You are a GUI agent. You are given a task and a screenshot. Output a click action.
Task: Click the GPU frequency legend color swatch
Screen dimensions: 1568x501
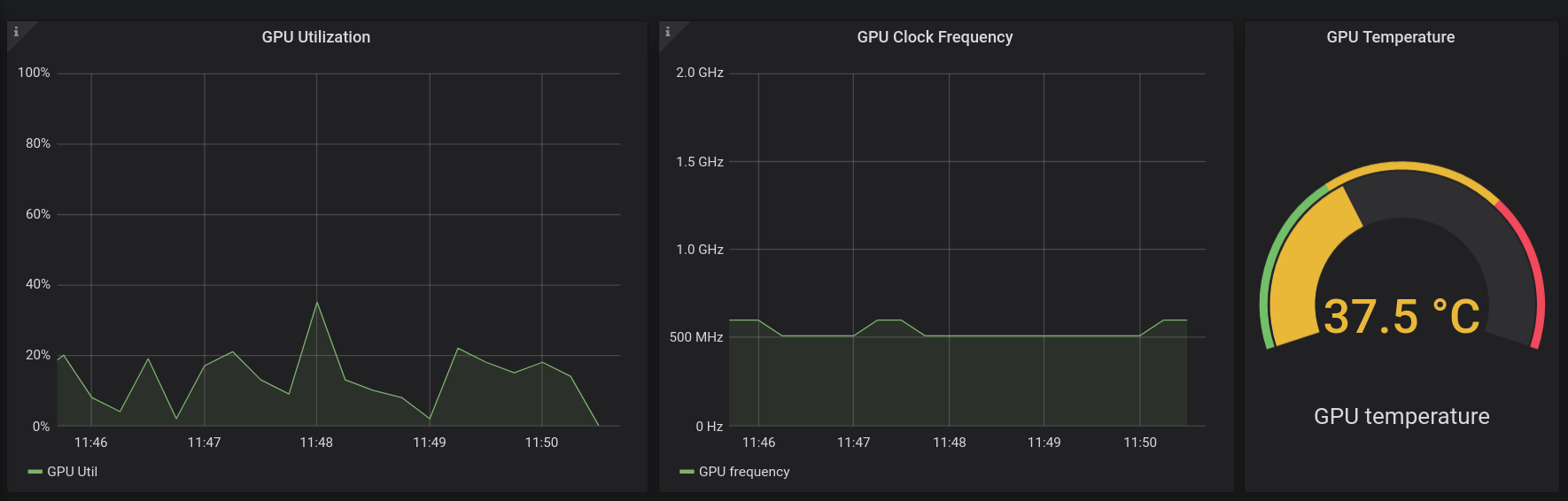point(687,472)
